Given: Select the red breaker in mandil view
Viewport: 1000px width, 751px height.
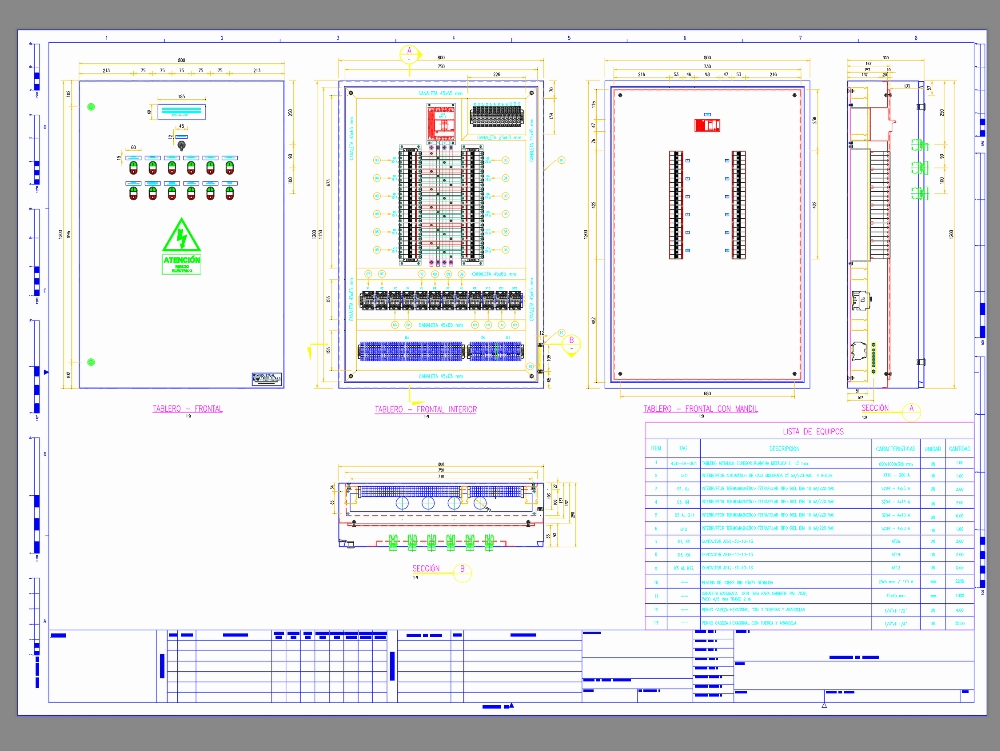Looking at the screenshot, I should (707, 124).
